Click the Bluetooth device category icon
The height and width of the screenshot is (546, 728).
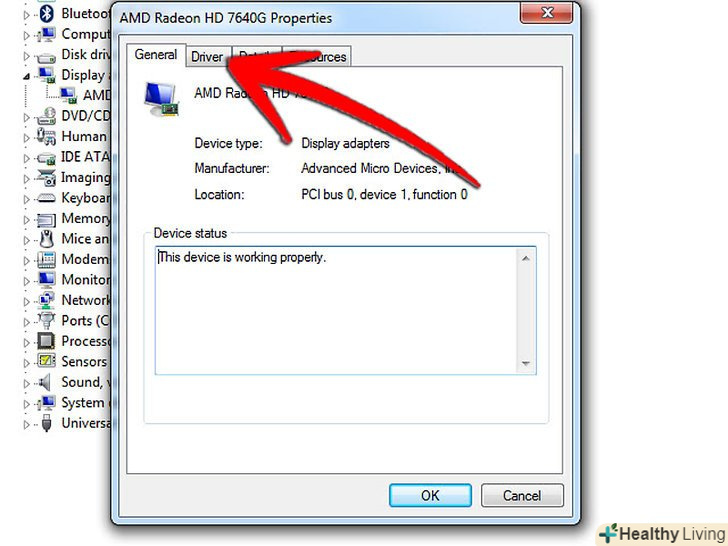[46, 13]
